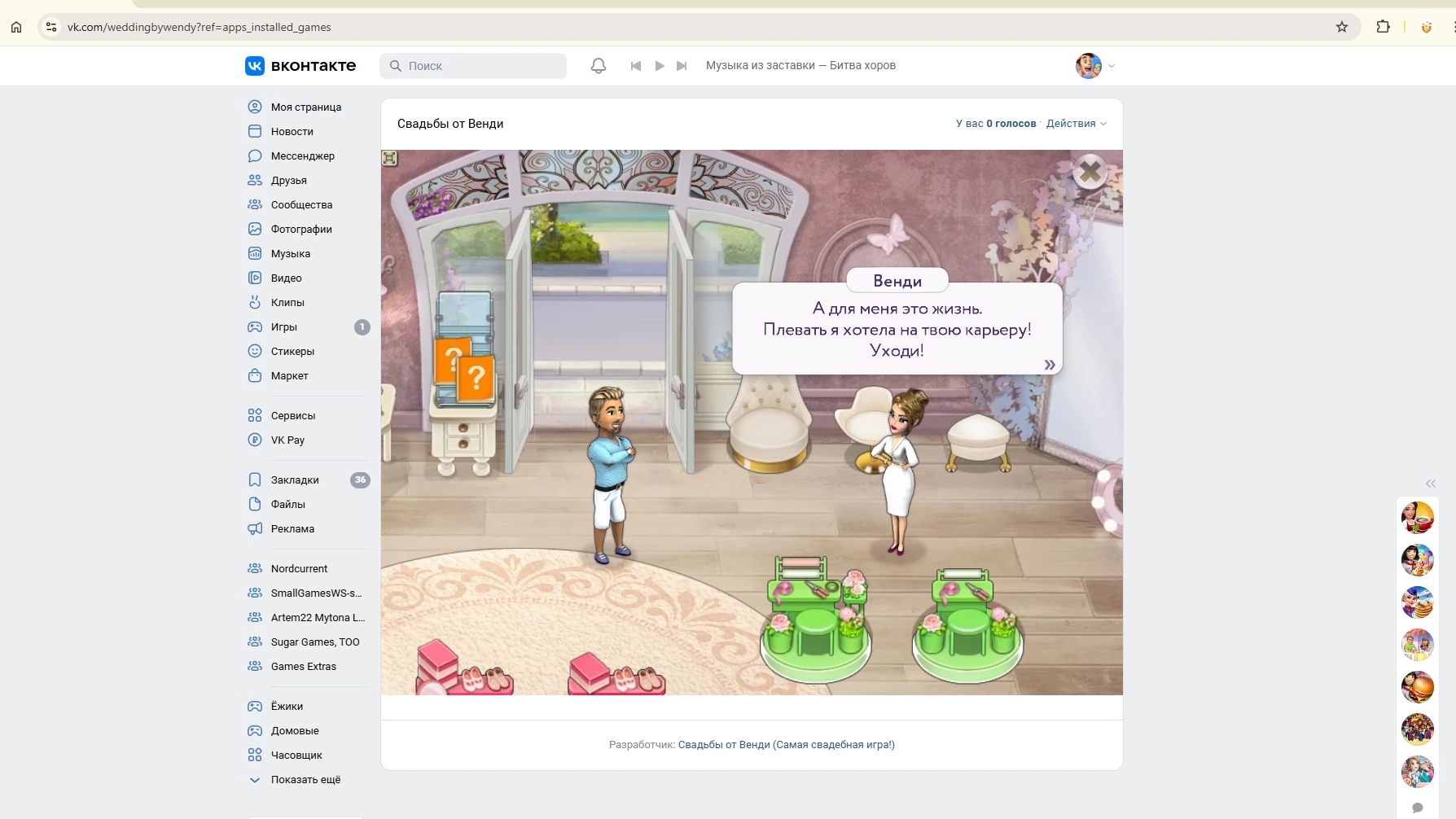Click the Реклама megaphone icon
The height and width of the screenshot is (819, 1456).
(x=255, y=528)
